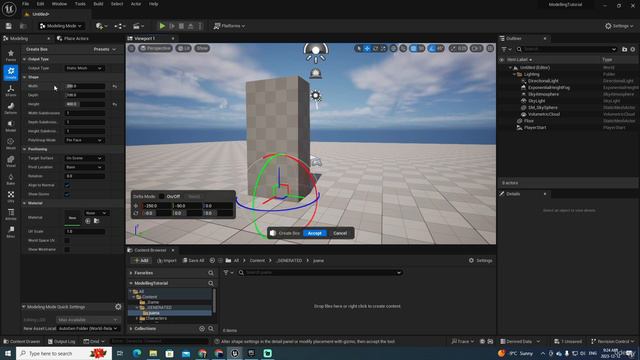The image size is (640, 360).
Task: Enable the World Space UV checkbox
Action: pyautogui.click(x=67, y=240)
